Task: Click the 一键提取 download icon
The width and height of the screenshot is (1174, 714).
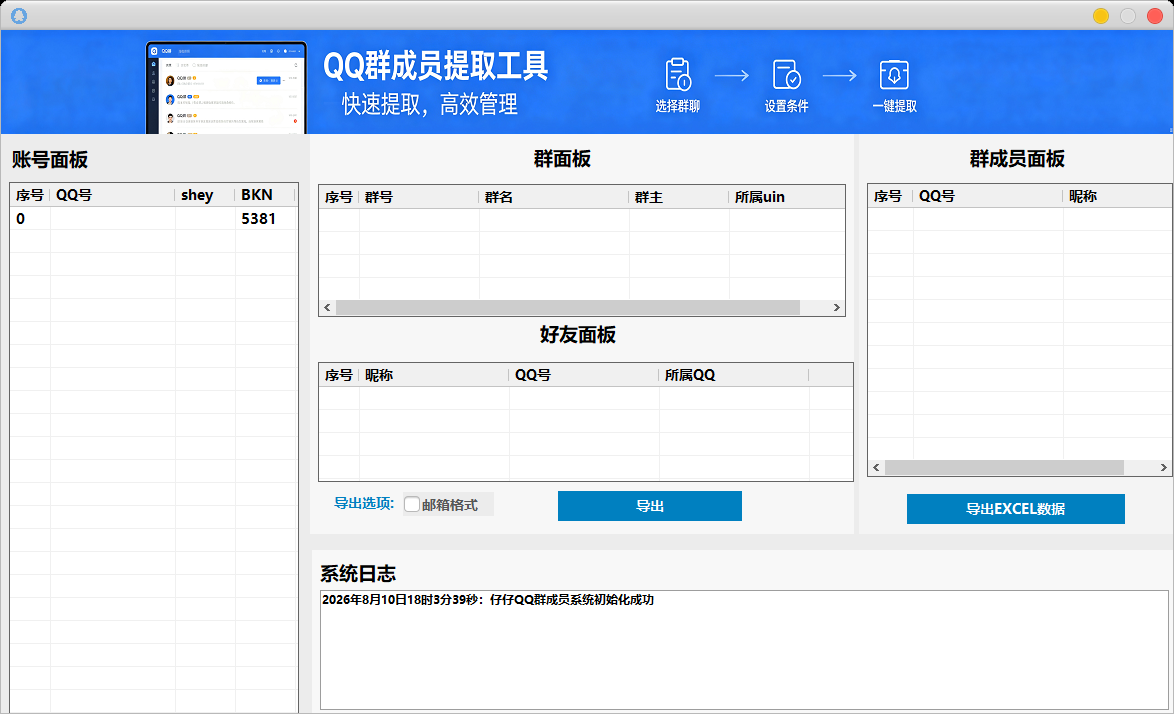Action: point(894,75)
